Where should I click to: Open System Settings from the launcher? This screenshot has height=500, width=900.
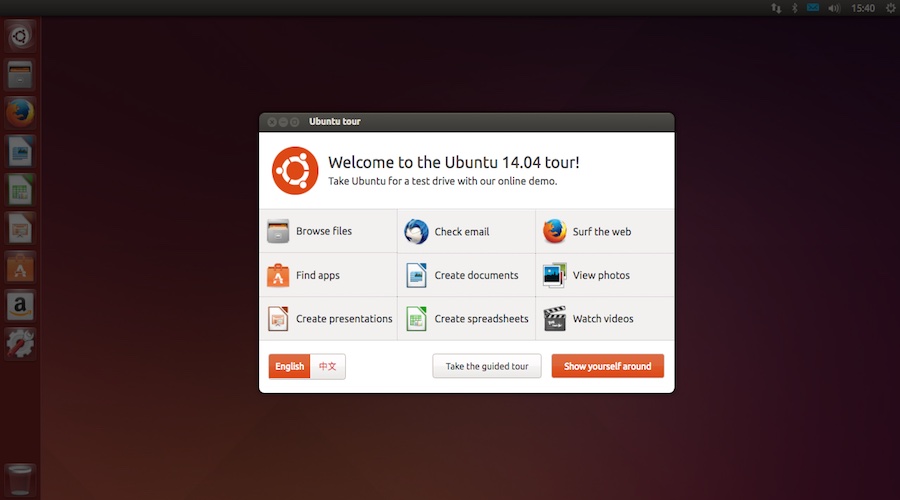tap(20, 343)
